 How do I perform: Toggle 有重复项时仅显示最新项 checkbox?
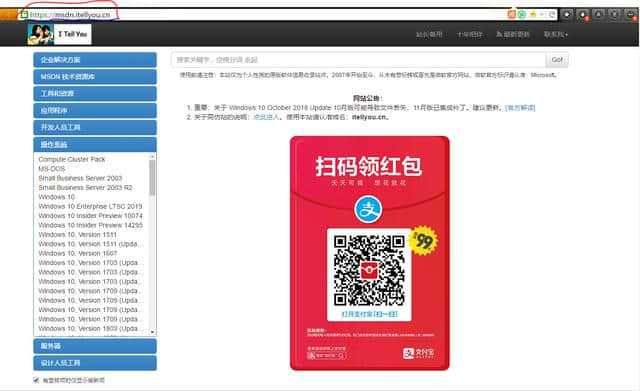tap(36, 380)
